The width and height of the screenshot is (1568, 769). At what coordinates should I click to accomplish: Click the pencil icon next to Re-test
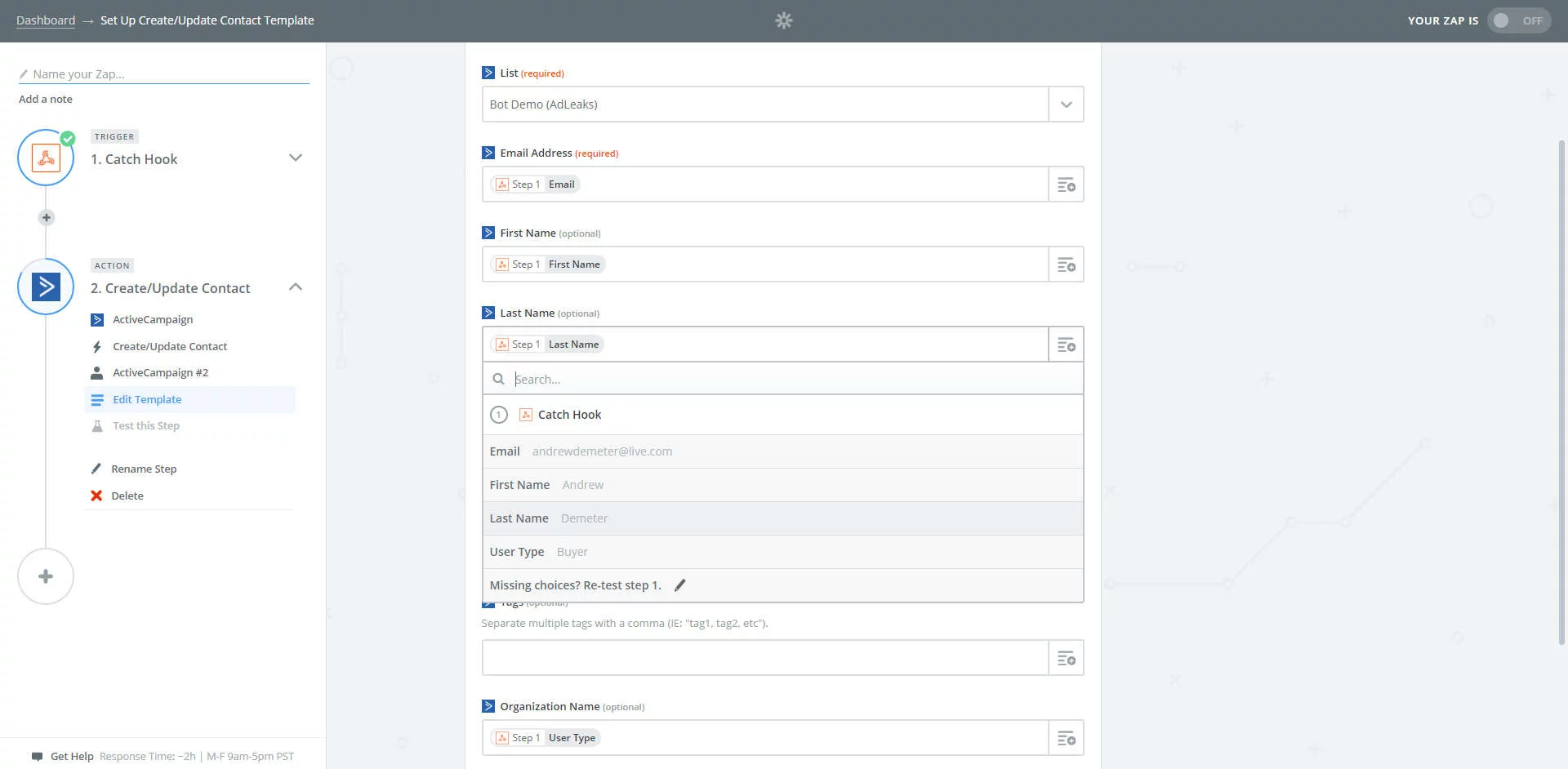(679, 585)
